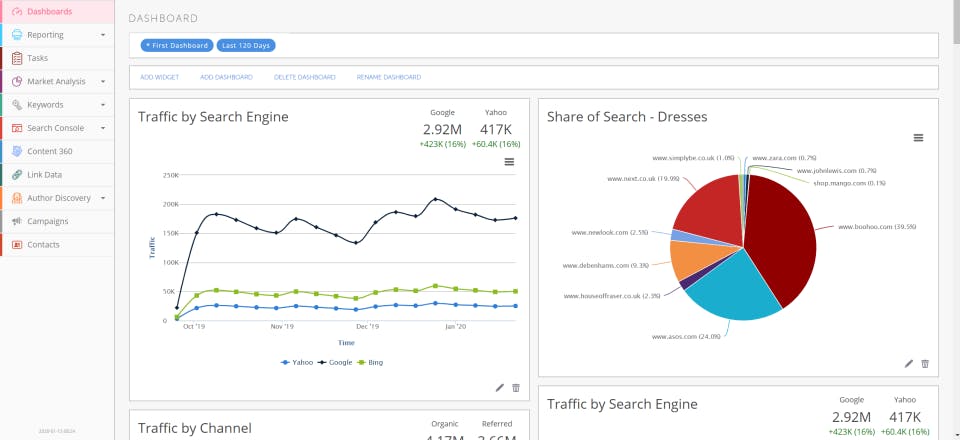
Task: Open the Campaigns megaphone icon
Action: tap(17, 221)
